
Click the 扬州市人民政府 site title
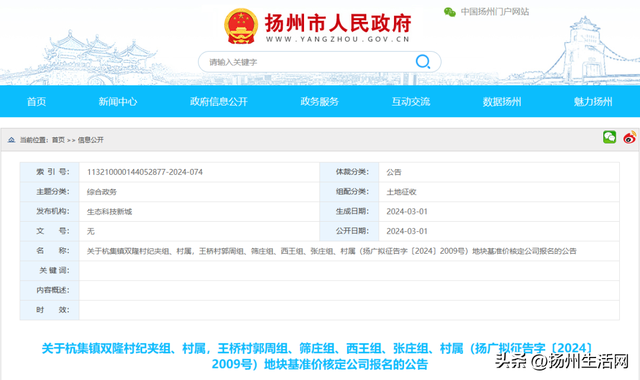click(x=338, y=23)
